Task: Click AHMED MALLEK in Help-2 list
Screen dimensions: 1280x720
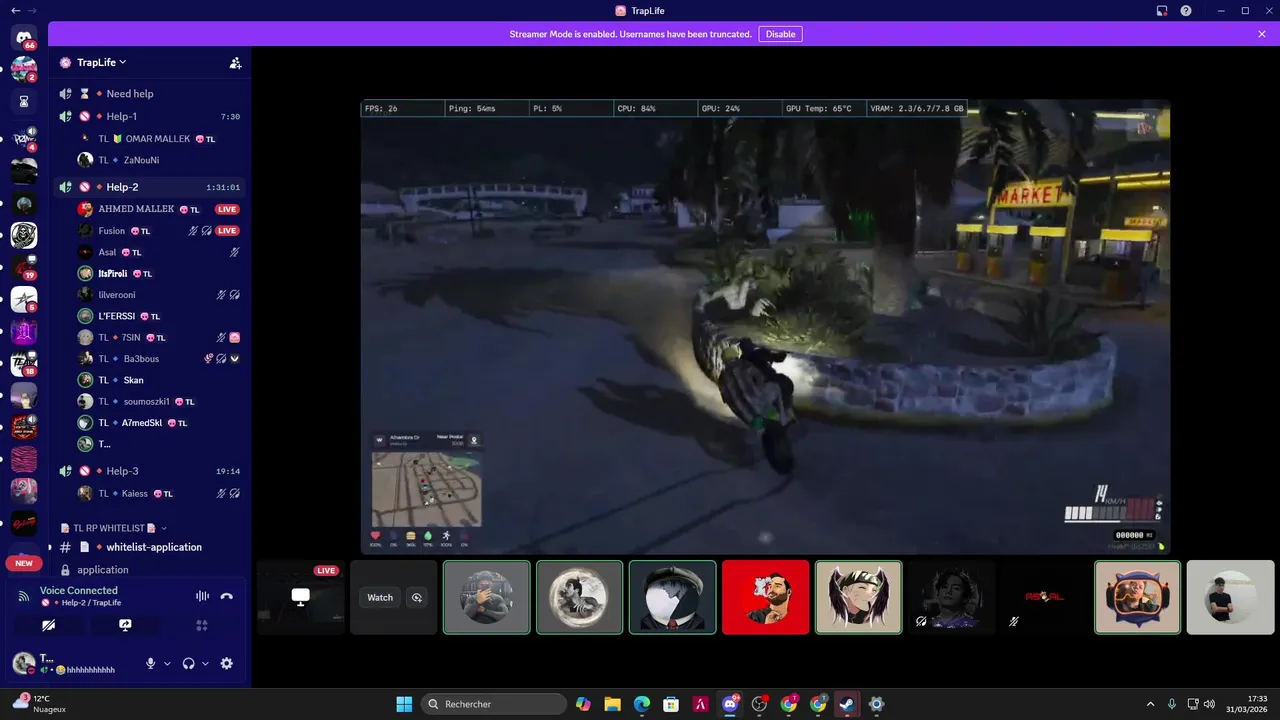Action: point(160,209)
